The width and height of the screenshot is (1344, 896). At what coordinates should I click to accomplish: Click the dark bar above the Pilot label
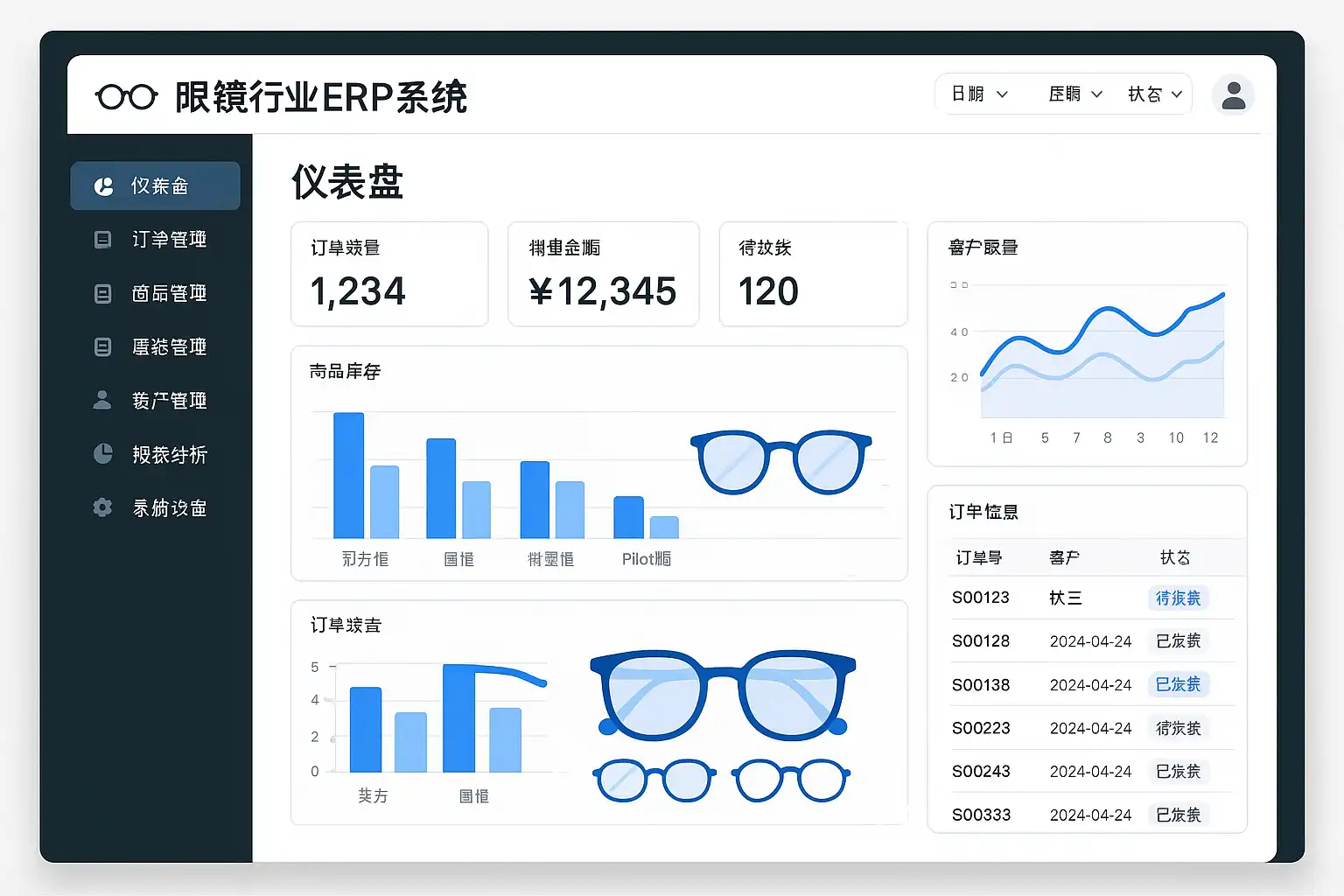click(628, 517)
